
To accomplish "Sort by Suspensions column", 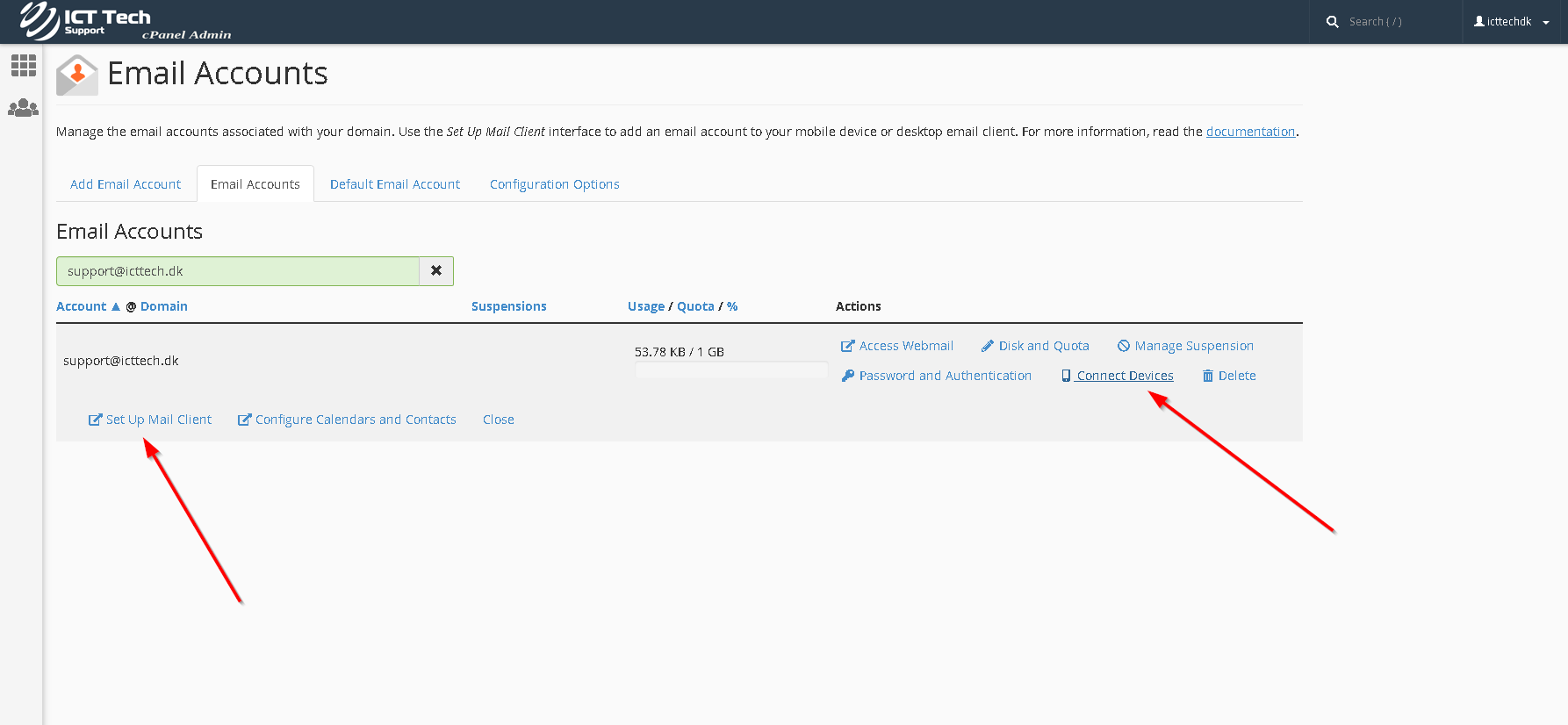I will click(509, 306).
